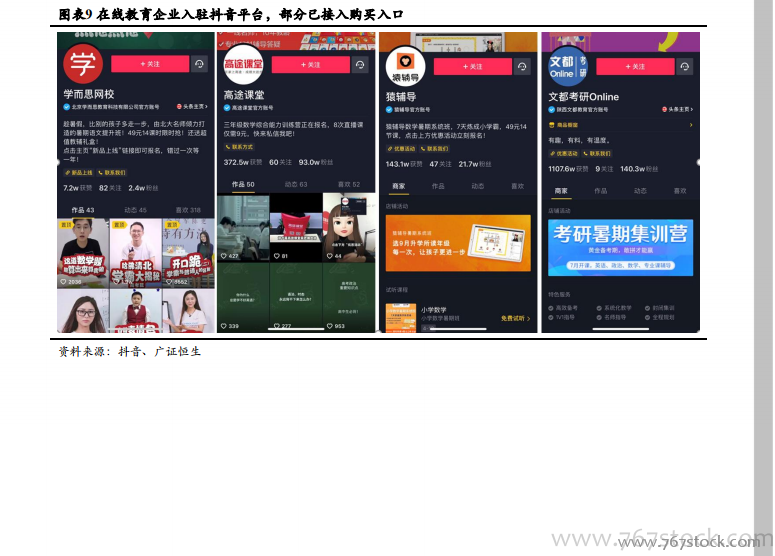Image resolution: width=775 pixels, height=556 pixels.
Task: Click heart icon on 高途课堂 video with 339 likes
Action: tap(224, 326)
